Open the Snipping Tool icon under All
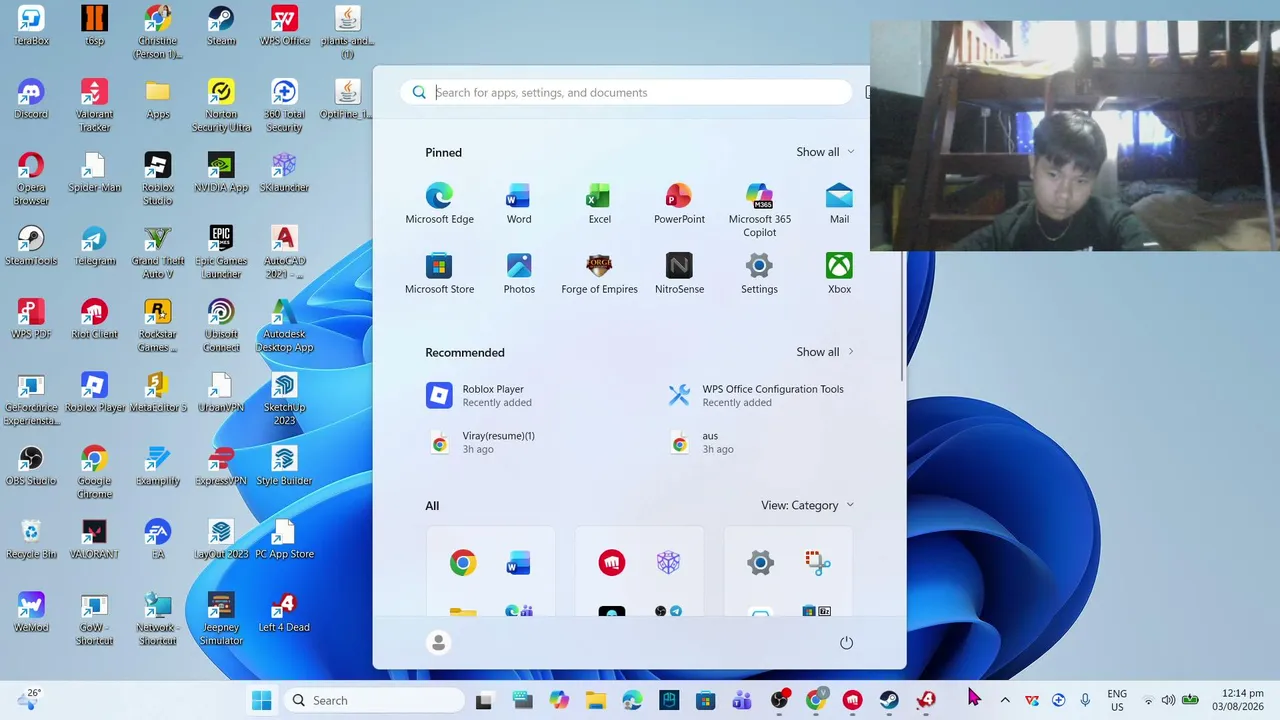Image resolution: width=1280 pixels, height=720 pixels. (818, 563)
